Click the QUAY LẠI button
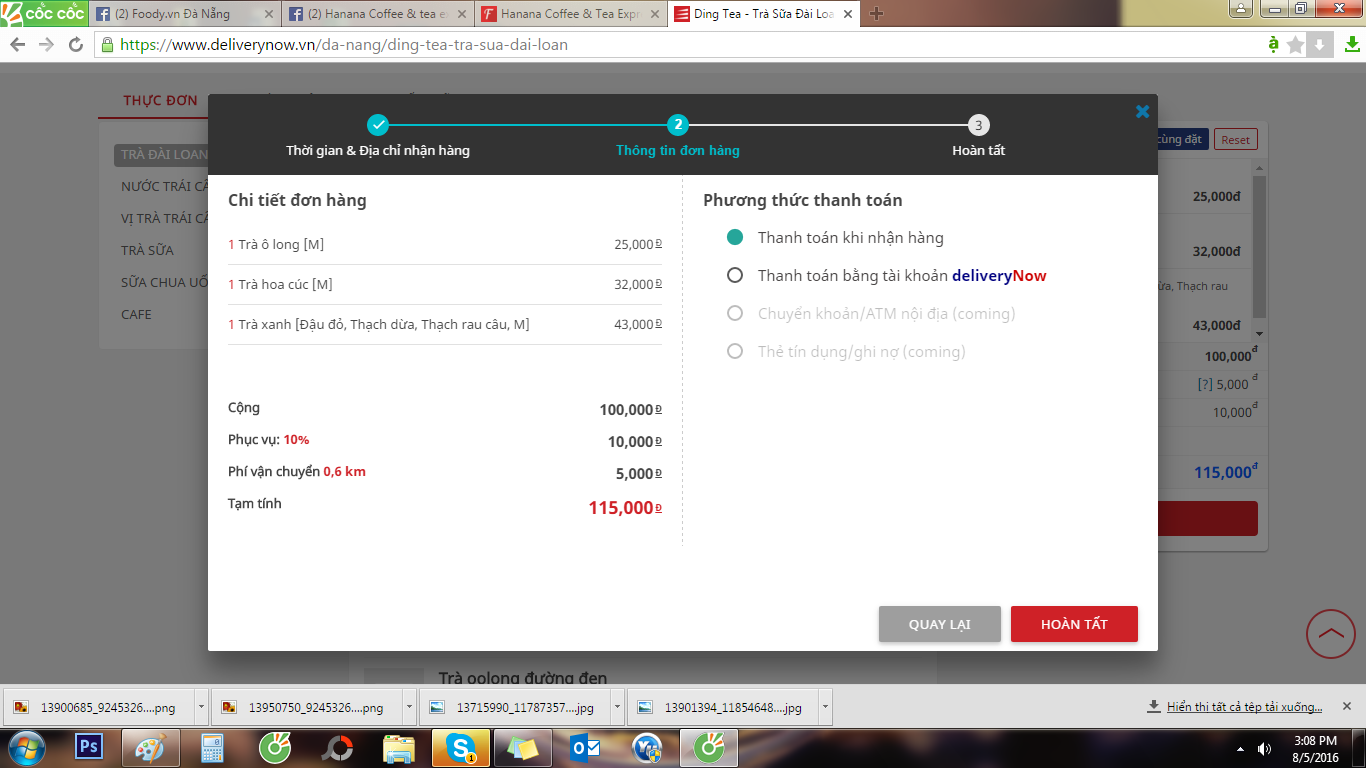 pyautogui.click(x=939, y=624)
